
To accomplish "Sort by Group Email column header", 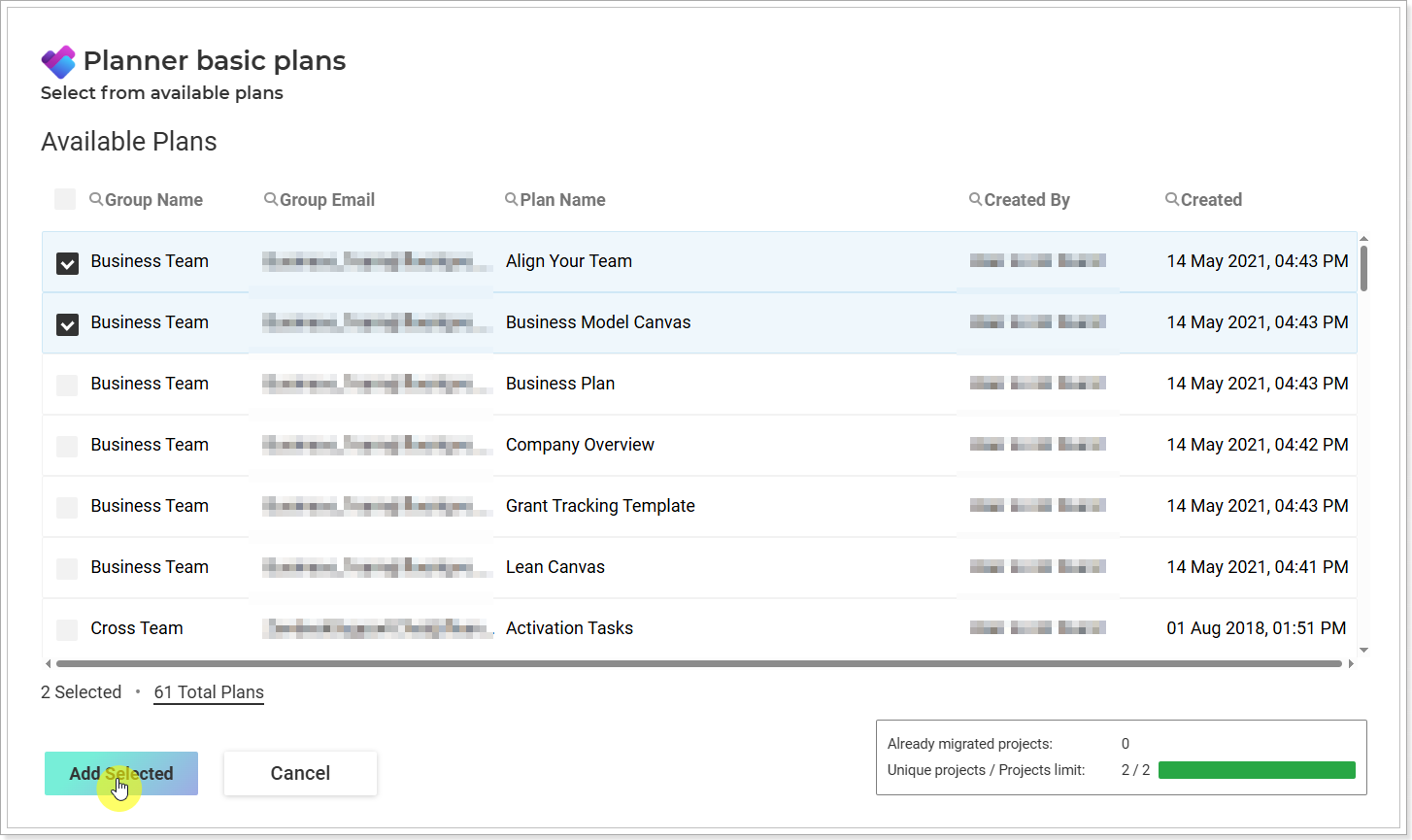I will (x=327, y=199).
